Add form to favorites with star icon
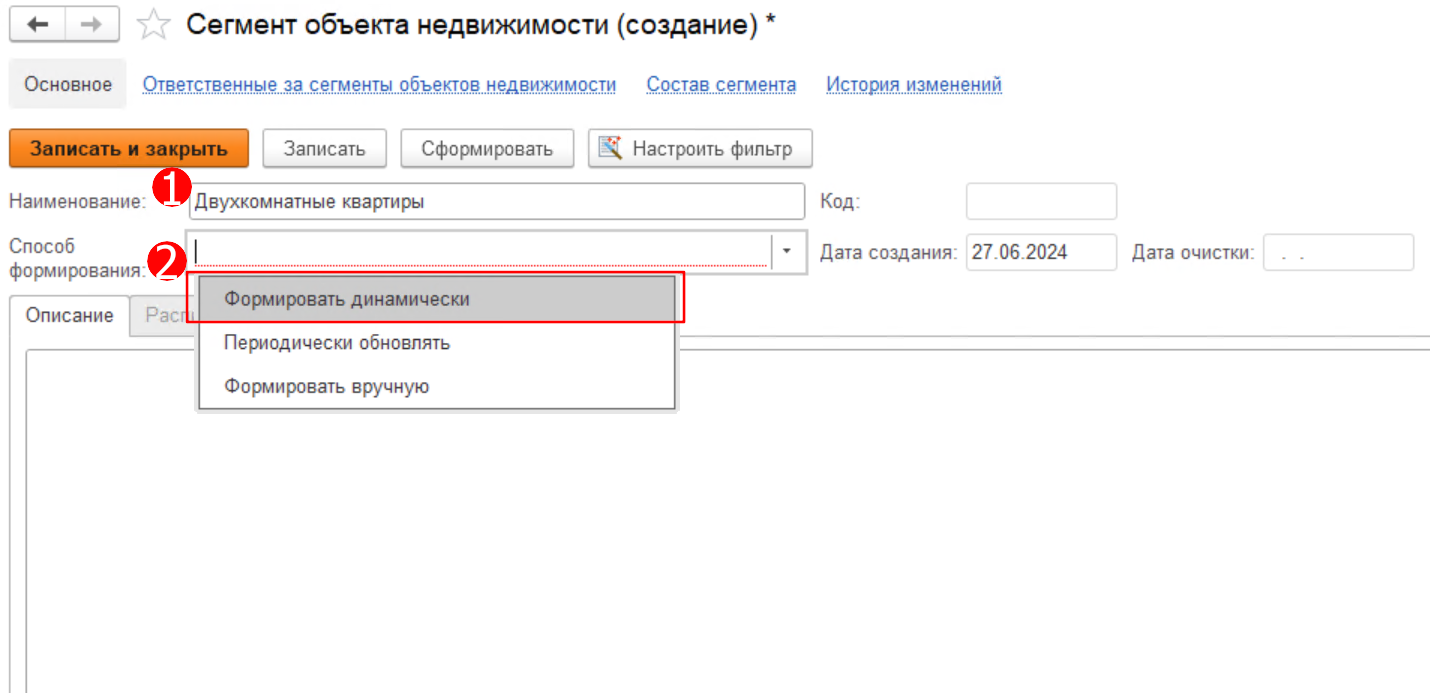 point(153,26)
